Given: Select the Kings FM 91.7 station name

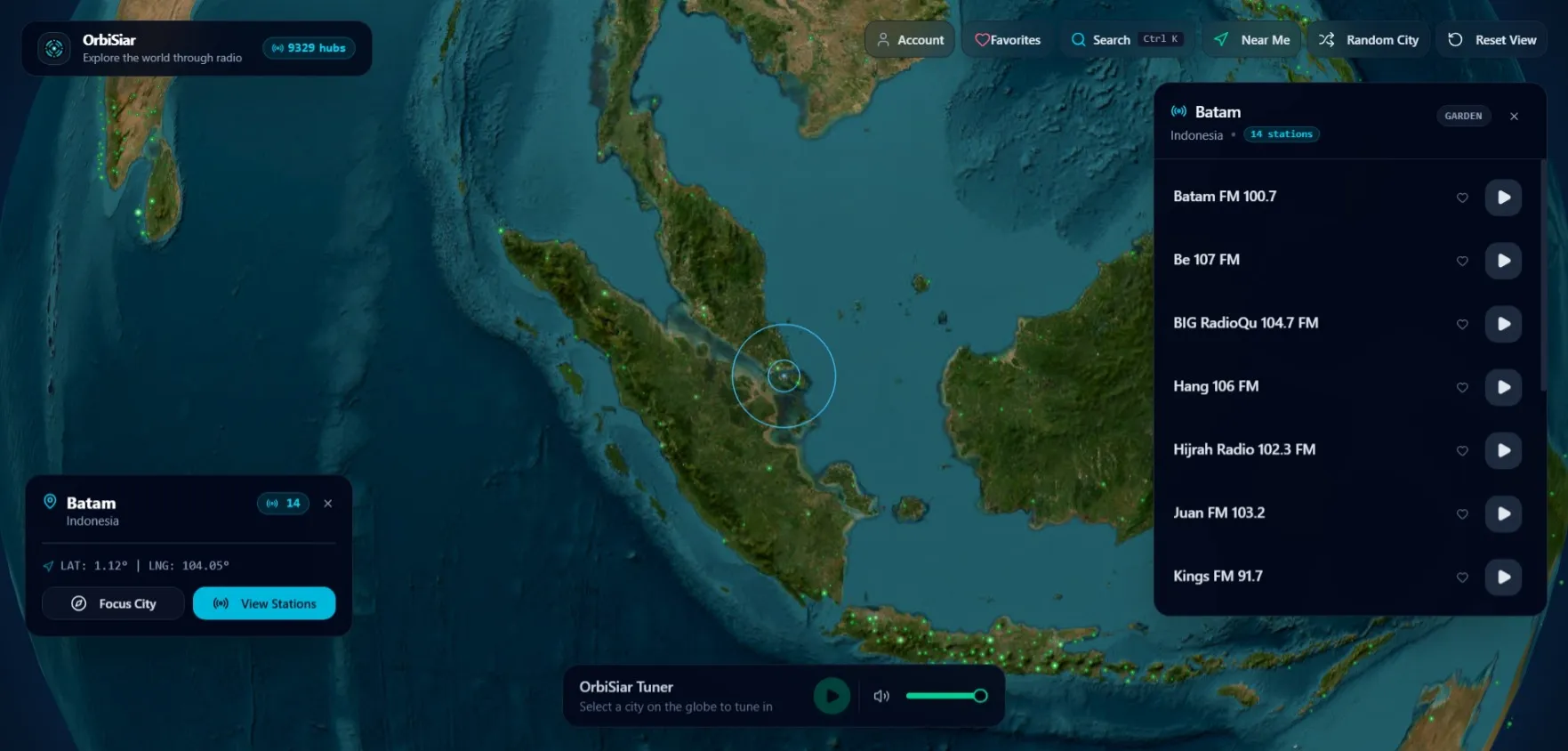Looking at the screenshot, I should coord(1218,576).
